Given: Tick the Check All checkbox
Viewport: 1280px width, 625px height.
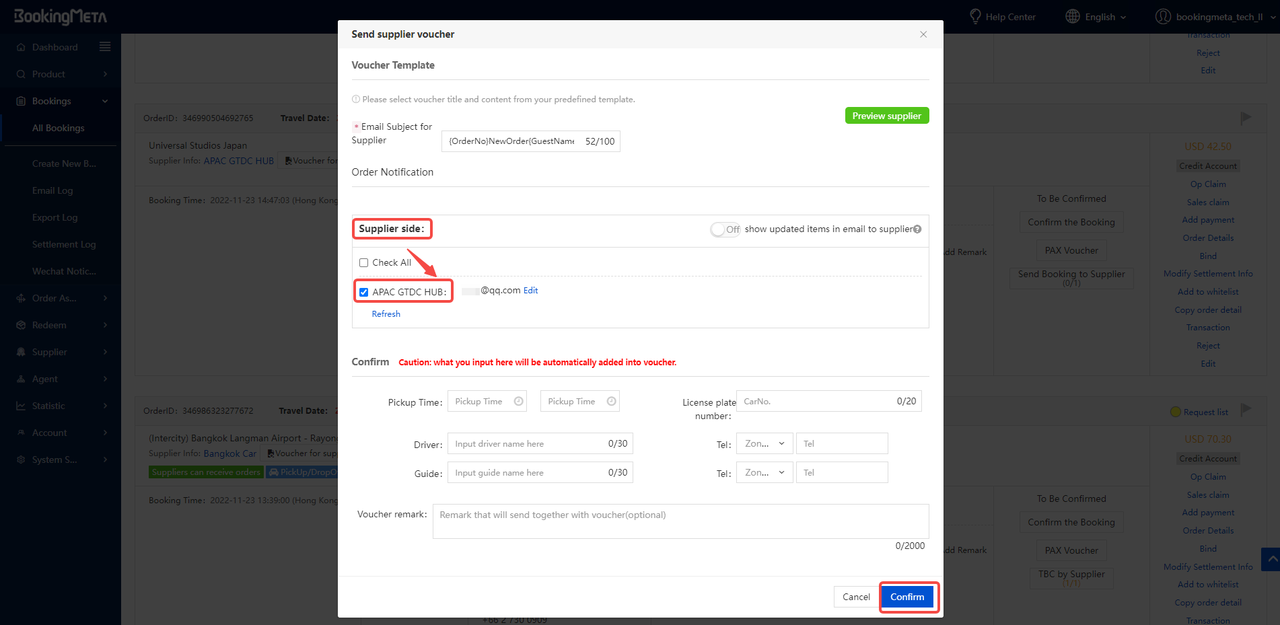Looking at the screenshot, I should coord(364,263).
